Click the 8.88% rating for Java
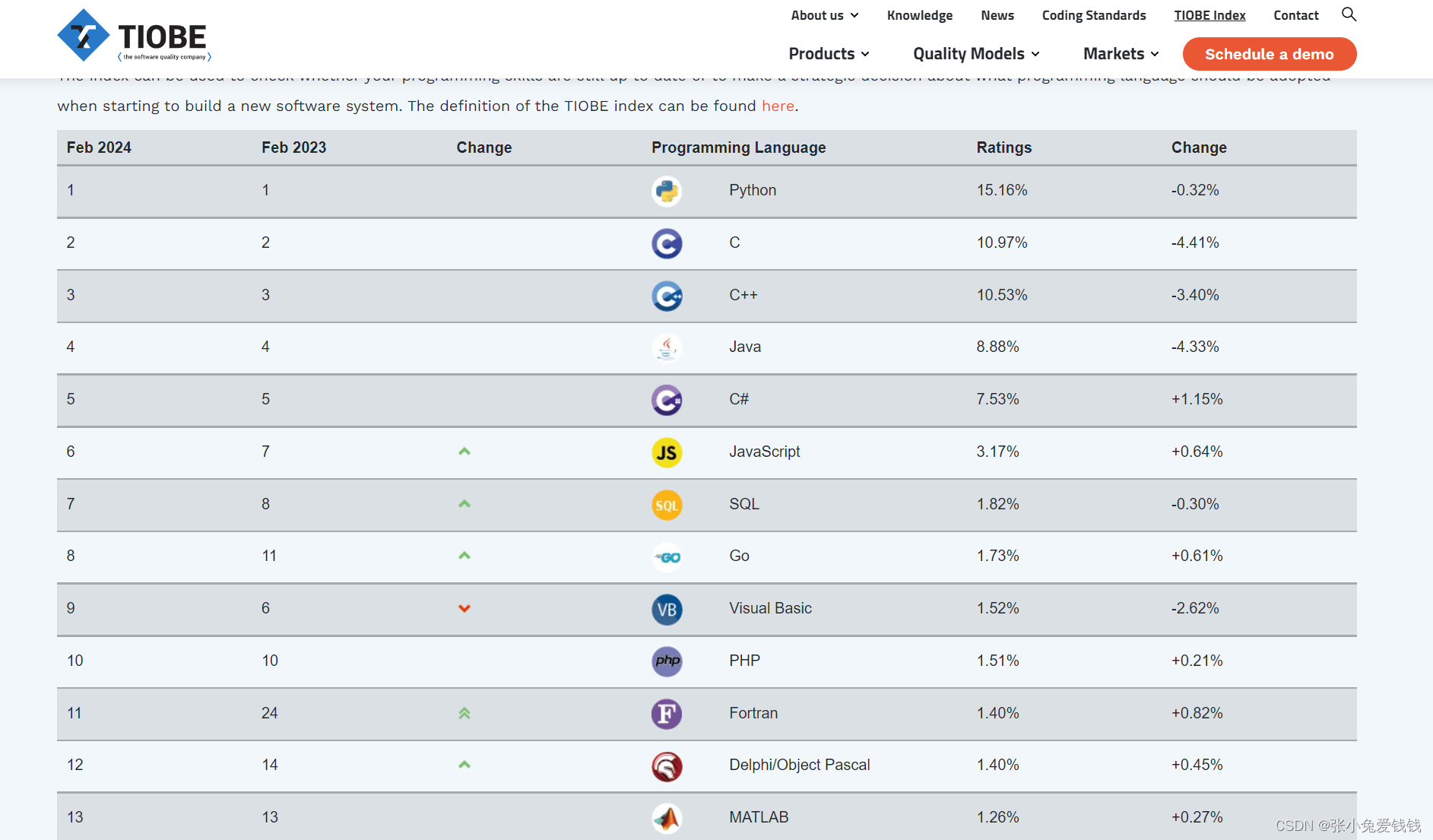The height and width of the screenshot is (840, 1433). pyautogui.click(x=997, y=347)
